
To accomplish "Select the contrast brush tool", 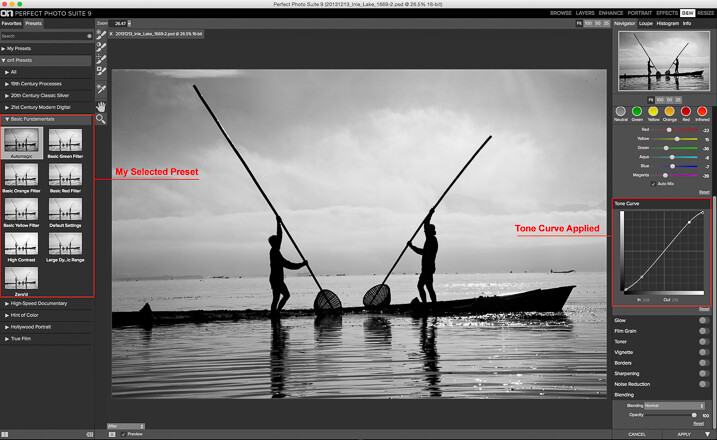I will [x=101, y=47].
